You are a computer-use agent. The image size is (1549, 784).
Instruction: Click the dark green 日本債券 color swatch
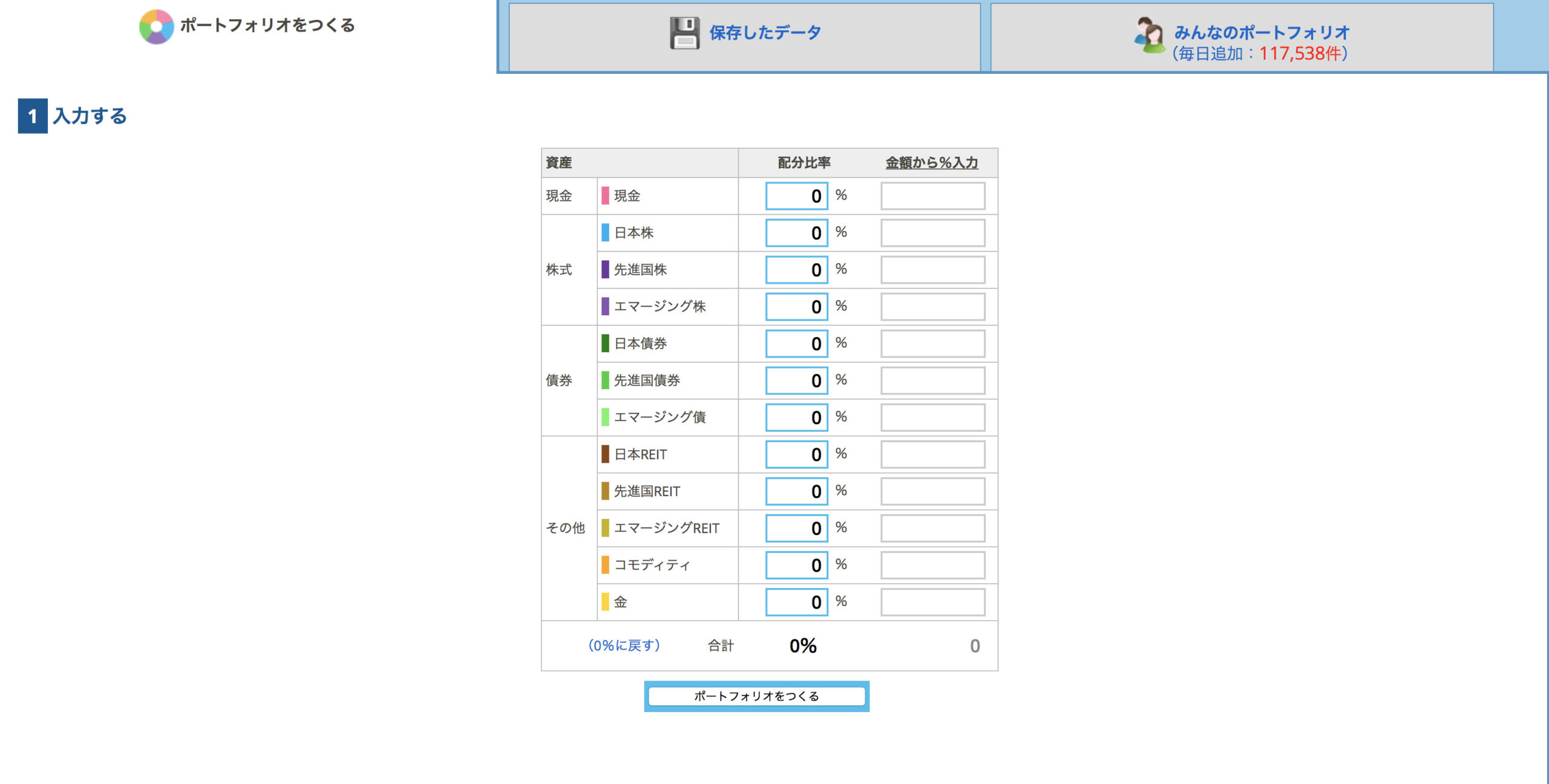(605, 344)
